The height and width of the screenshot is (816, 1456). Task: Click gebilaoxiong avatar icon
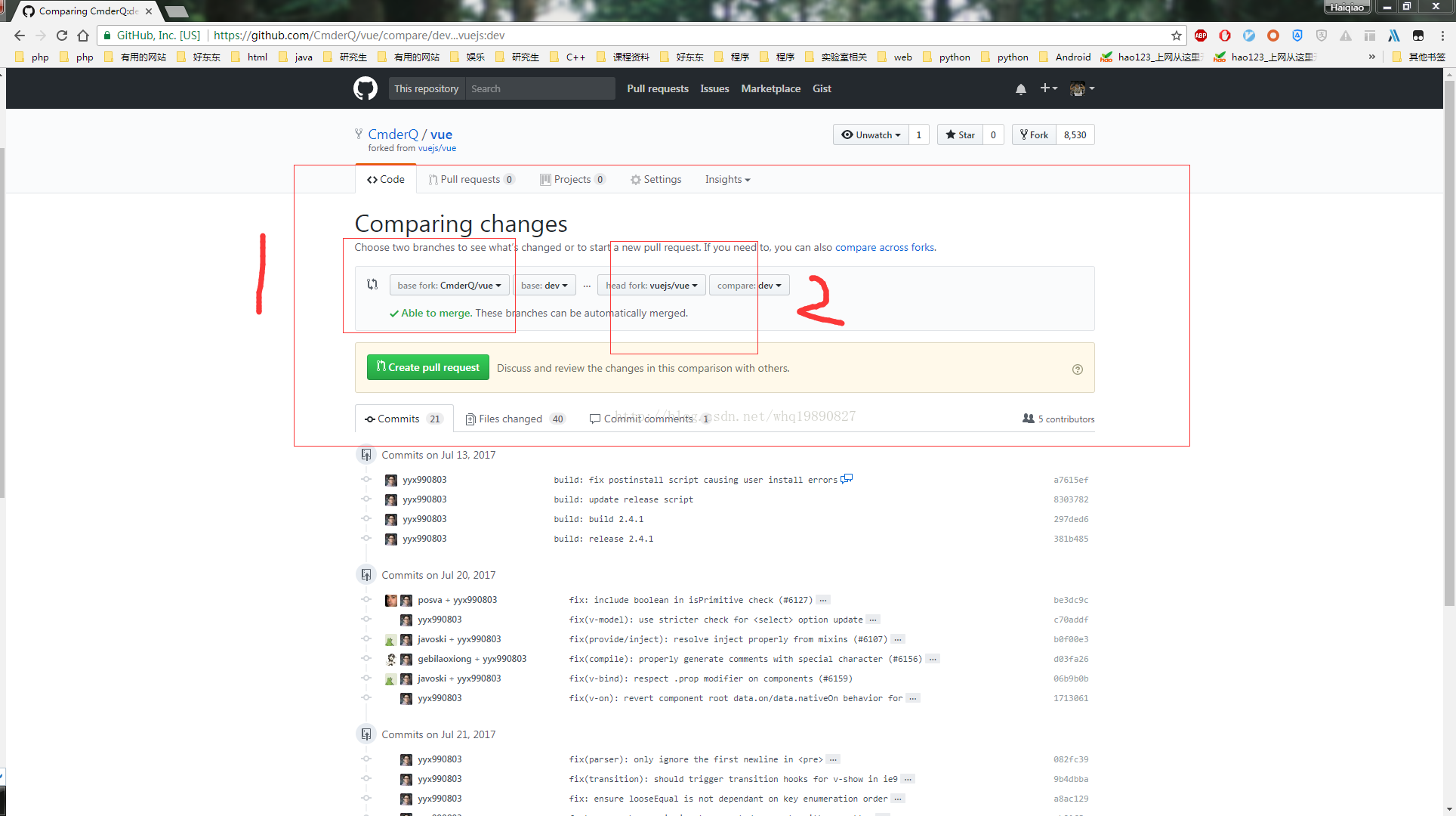391,659
